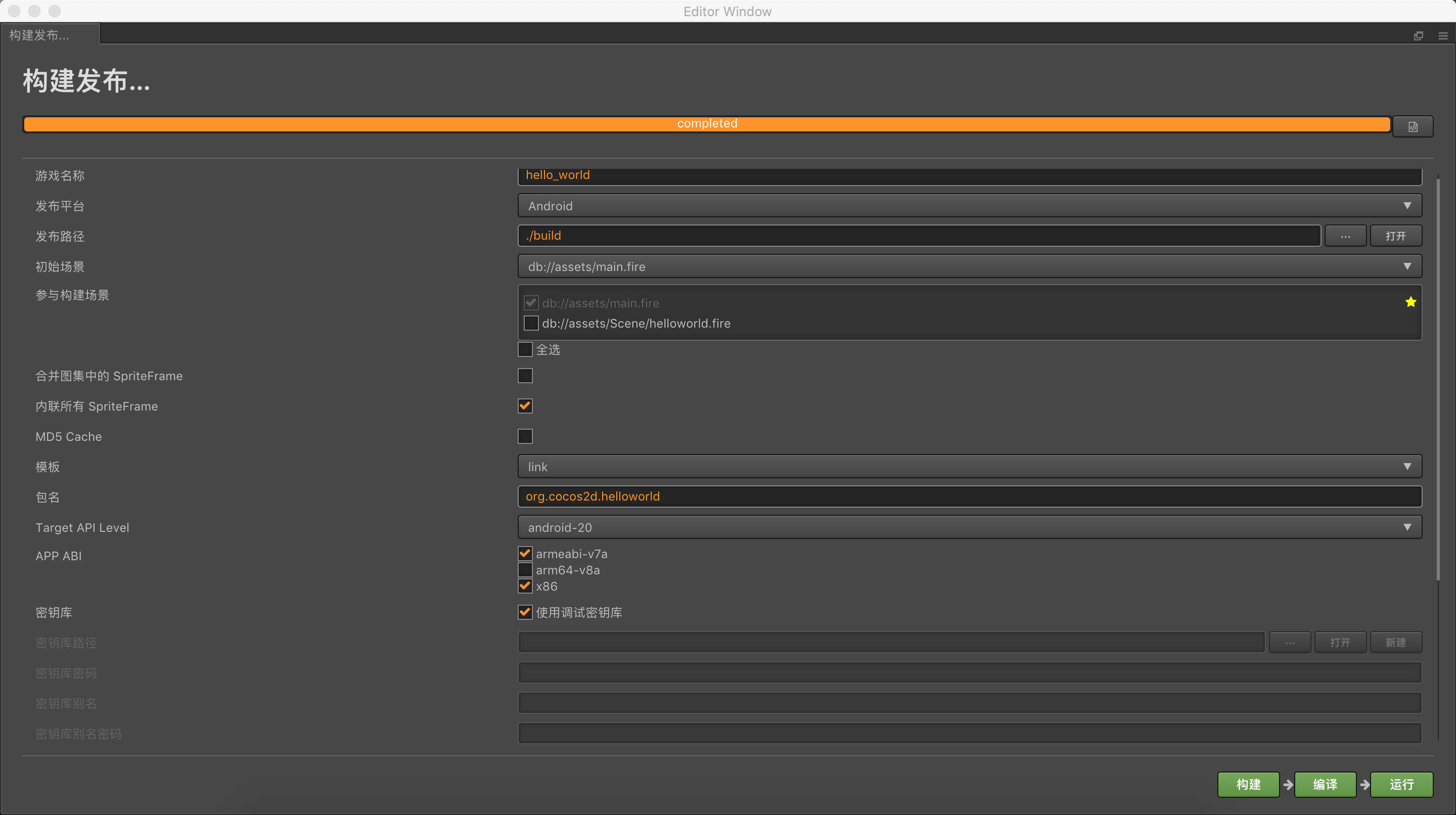
Task: Pop out the panel window icon
Action: [1418, 35]
